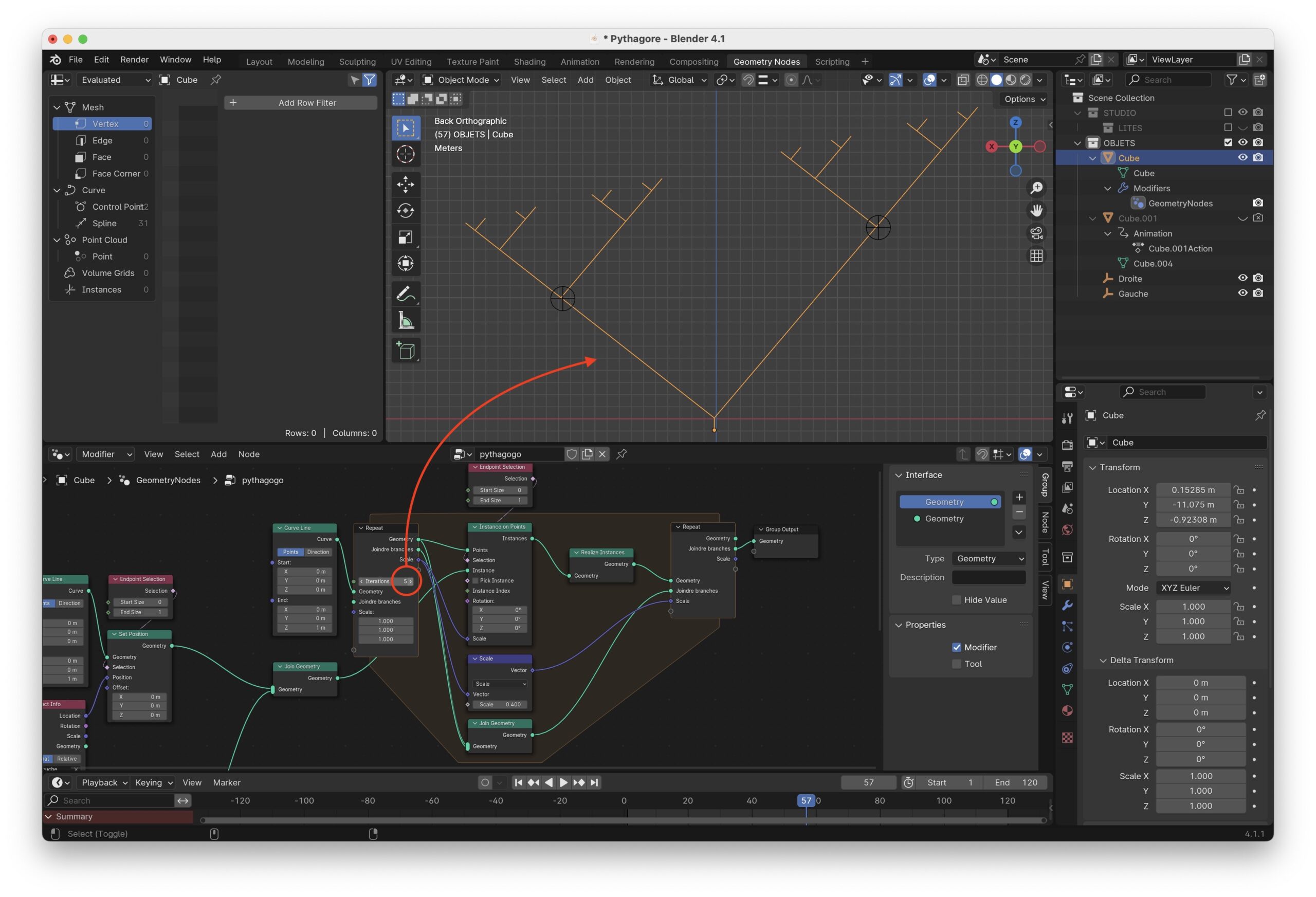The width and height of the screenshot is (1316, 897).
Task: Open the Window menu
Action: 175,60
